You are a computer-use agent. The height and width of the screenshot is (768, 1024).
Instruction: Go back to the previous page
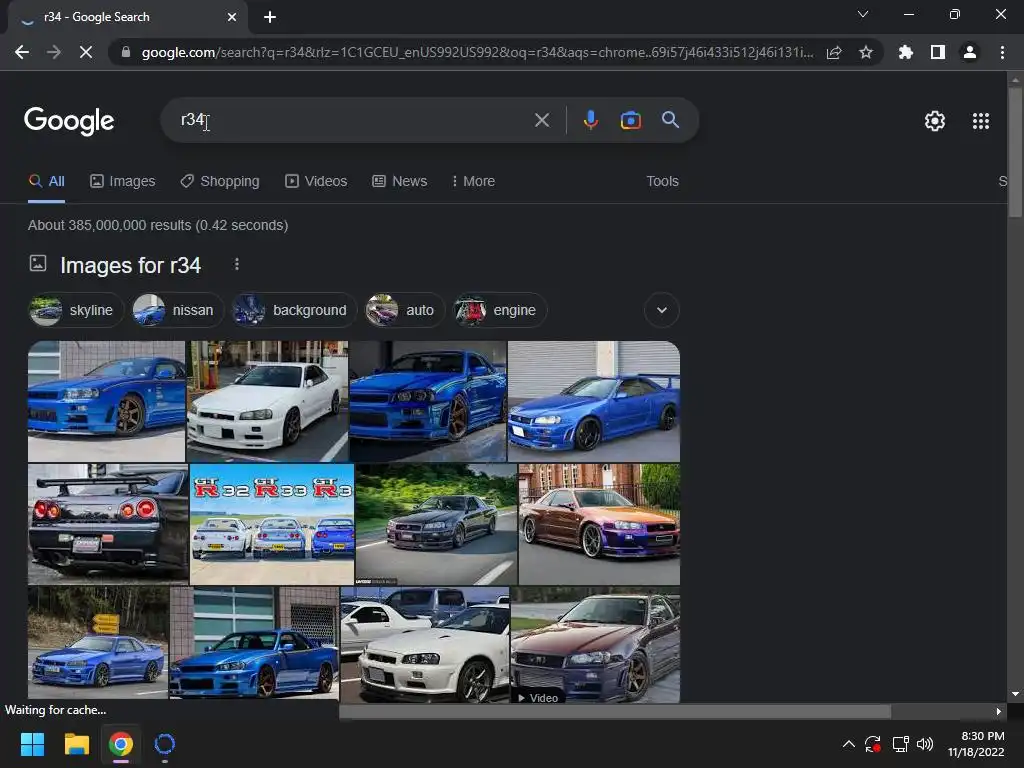(22, 52)
